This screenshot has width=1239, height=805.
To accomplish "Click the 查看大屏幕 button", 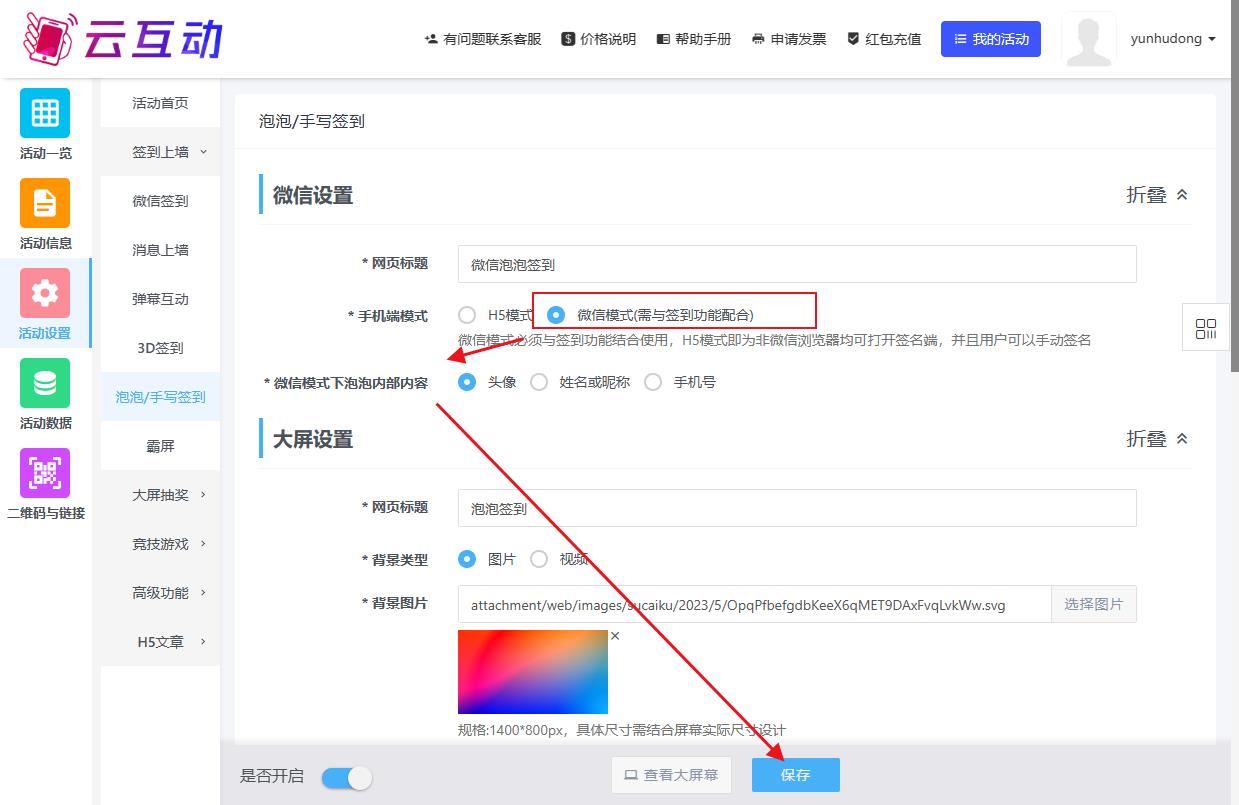I will (x=671, y=775).
